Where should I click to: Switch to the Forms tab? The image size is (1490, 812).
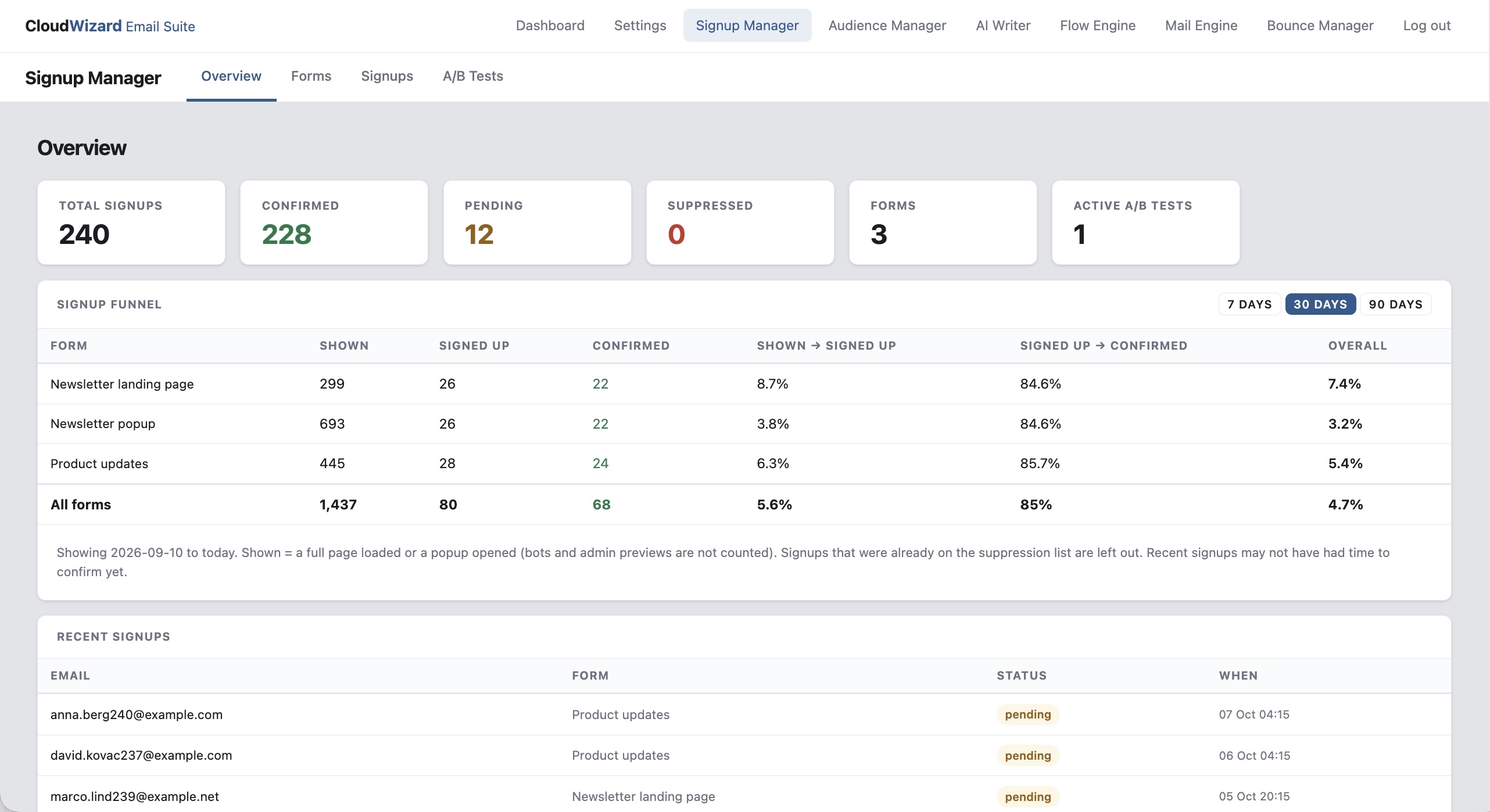311,76
